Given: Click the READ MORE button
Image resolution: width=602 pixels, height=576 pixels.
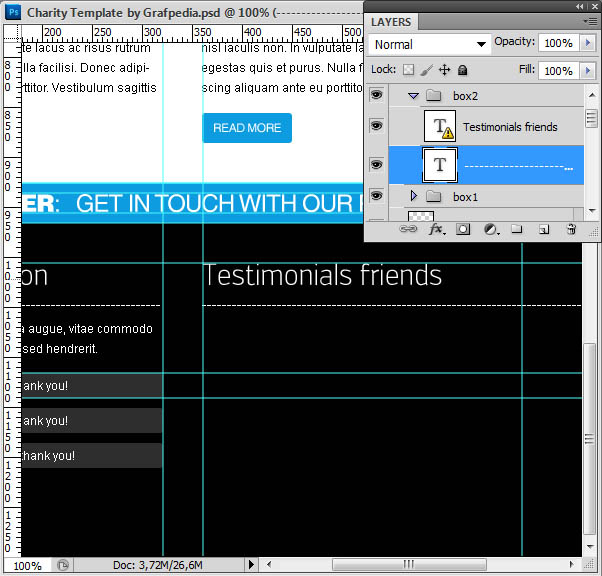Looking at the screenshot, I should click(x=247, y=127).
